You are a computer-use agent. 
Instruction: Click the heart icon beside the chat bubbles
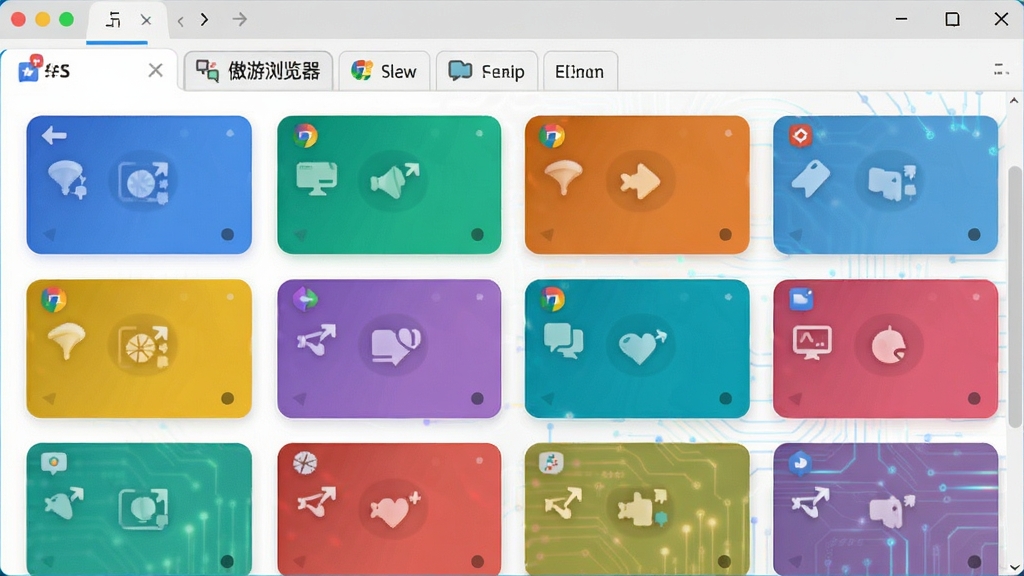pos(643,345)
